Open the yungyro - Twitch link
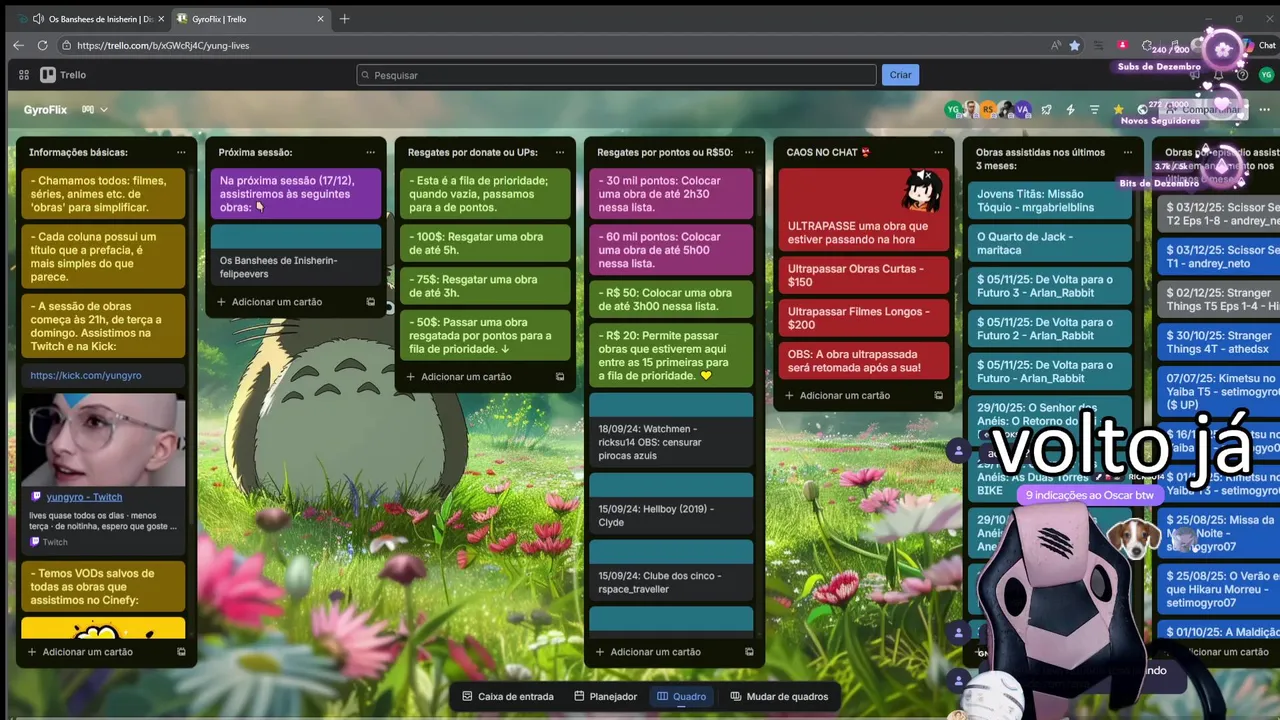This screenshot has height=720, width=1280. tap(84, 497)
